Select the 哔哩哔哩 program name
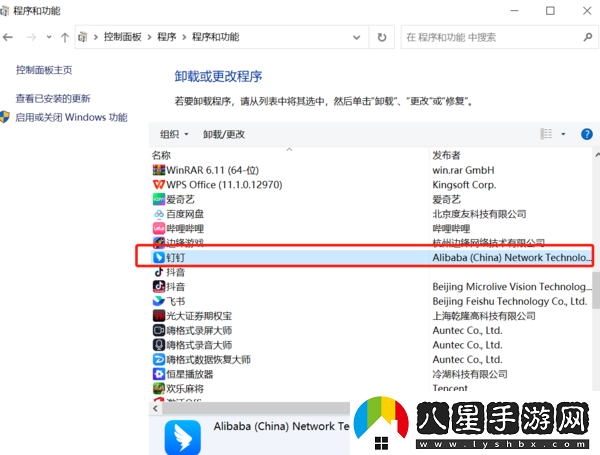600x455 pixels. (x=185, y=228)
